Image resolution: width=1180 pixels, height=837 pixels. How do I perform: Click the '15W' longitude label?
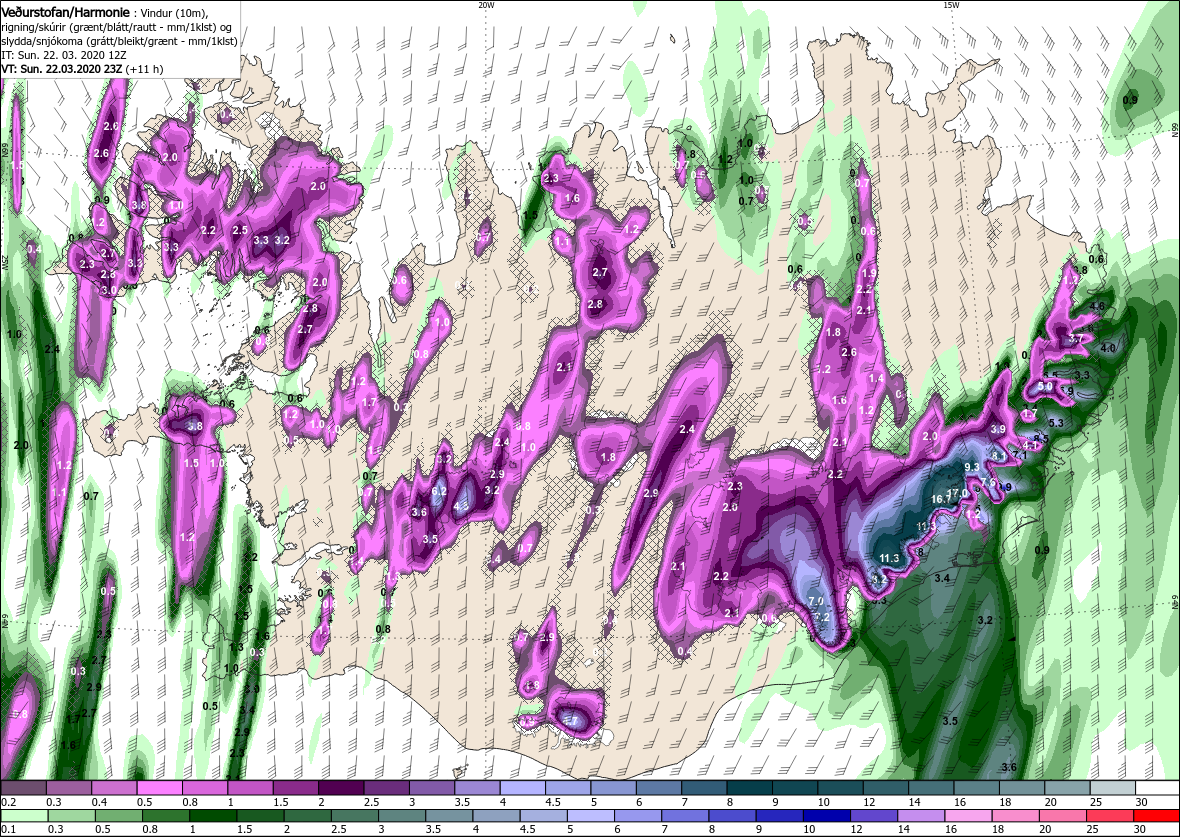coord(951,5)
